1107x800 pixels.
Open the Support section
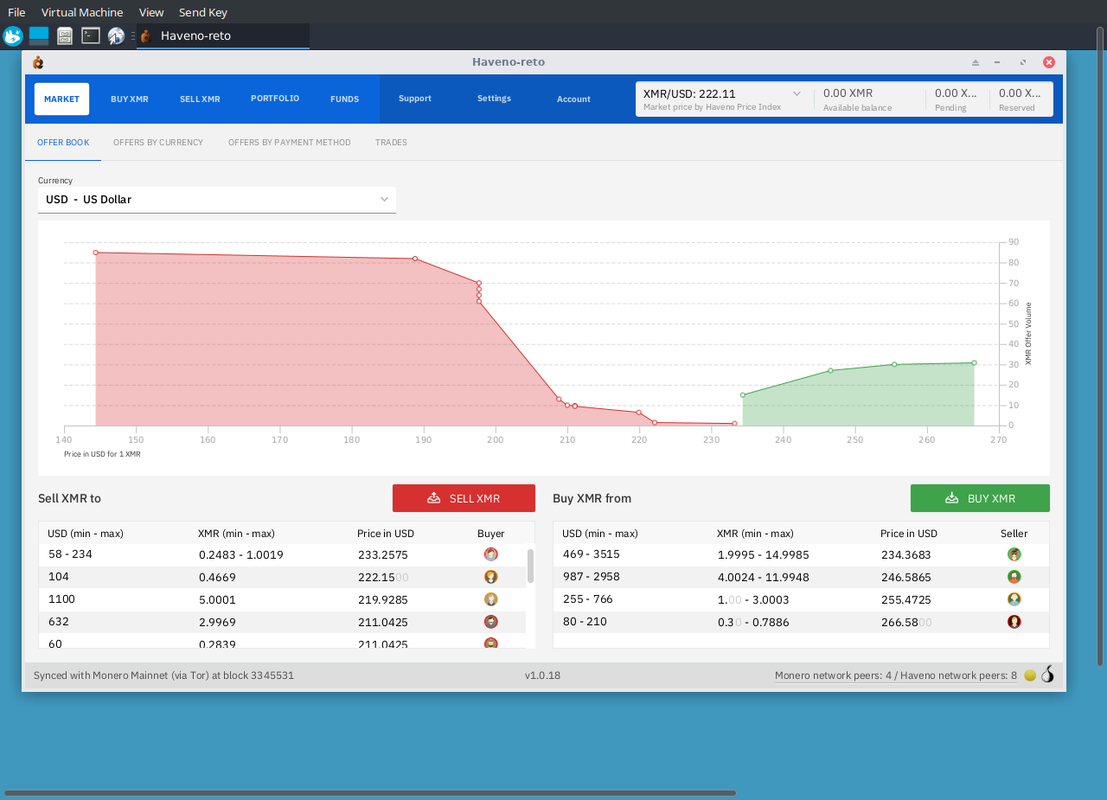coord(414,99)
